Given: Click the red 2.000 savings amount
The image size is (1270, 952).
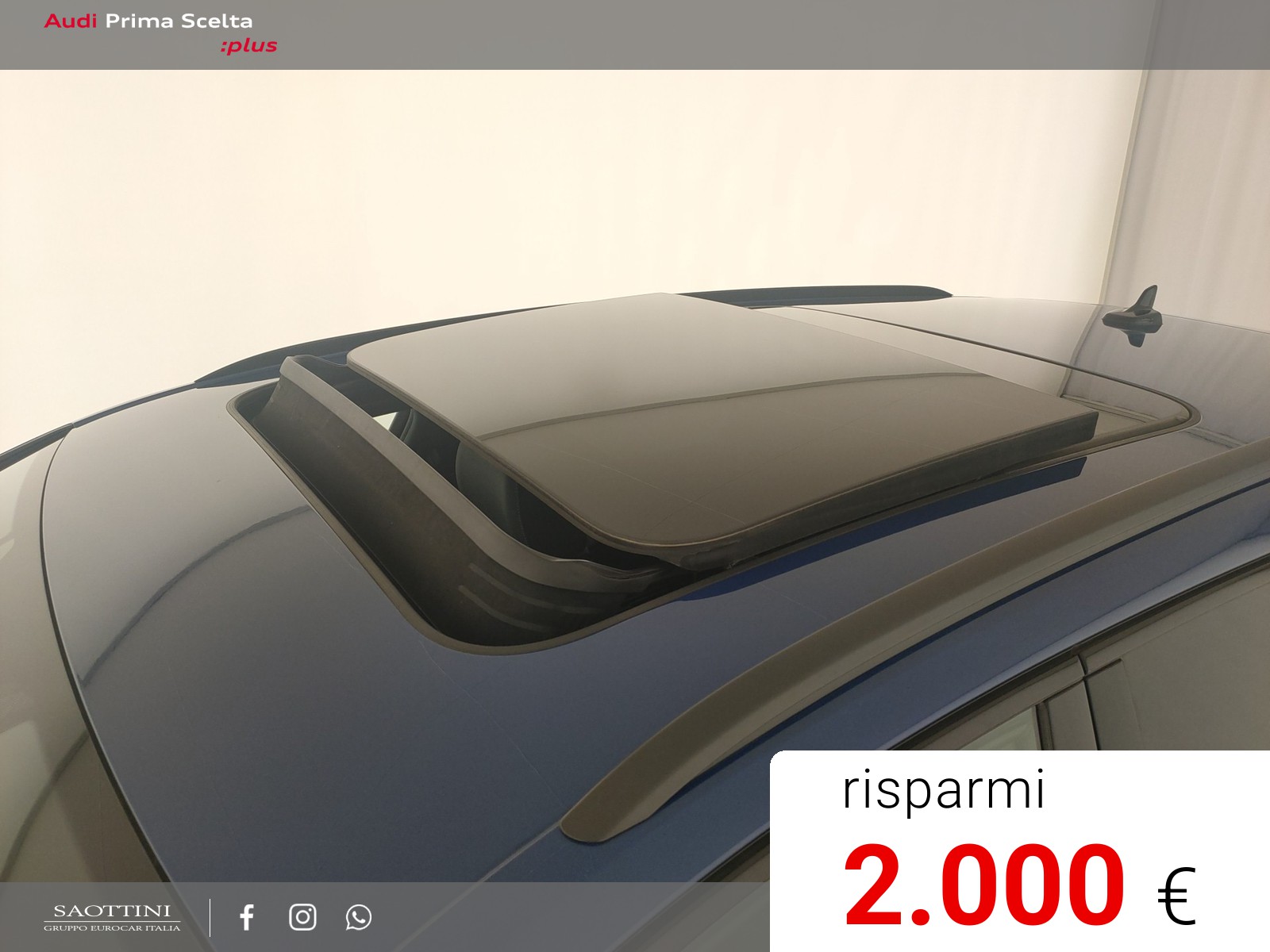Looking at the screenshot, I should click(983, 887).
